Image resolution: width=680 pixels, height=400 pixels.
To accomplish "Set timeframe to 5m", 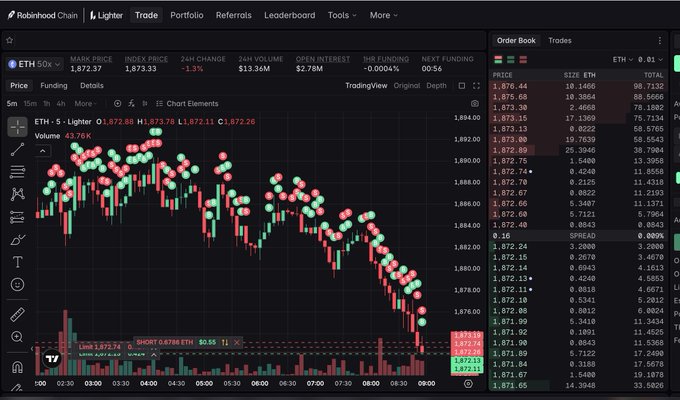I will (x=12, y=104).
